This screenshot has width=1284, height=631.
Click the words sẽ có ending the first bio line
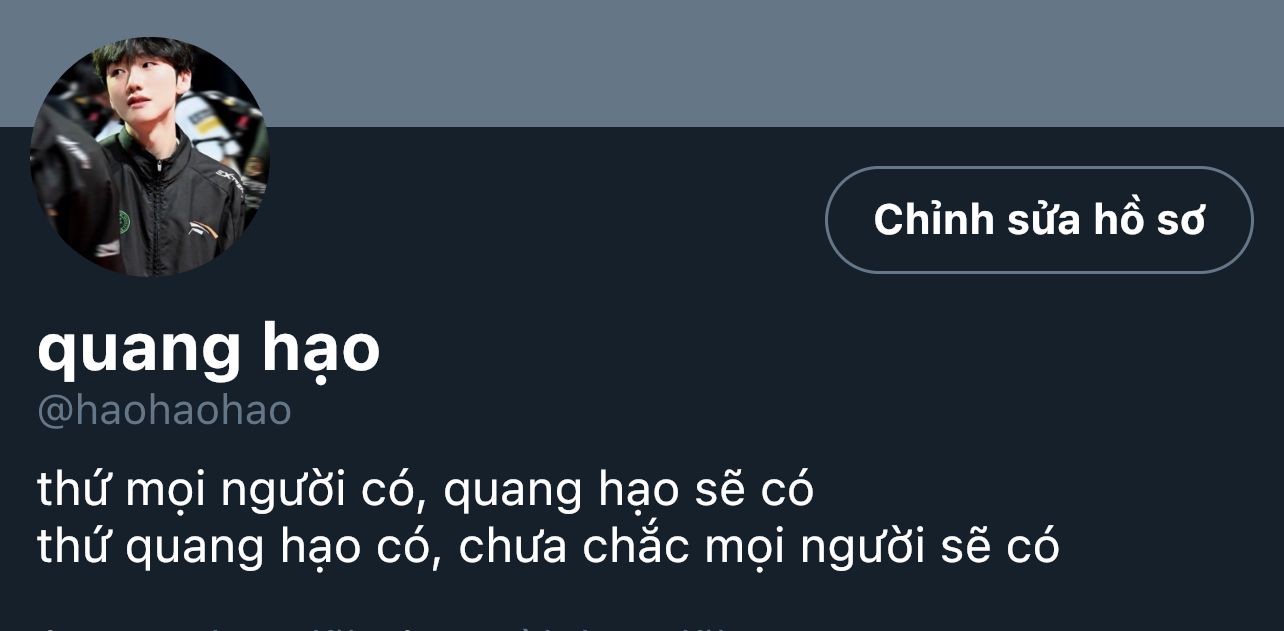[x=753, y=490]
